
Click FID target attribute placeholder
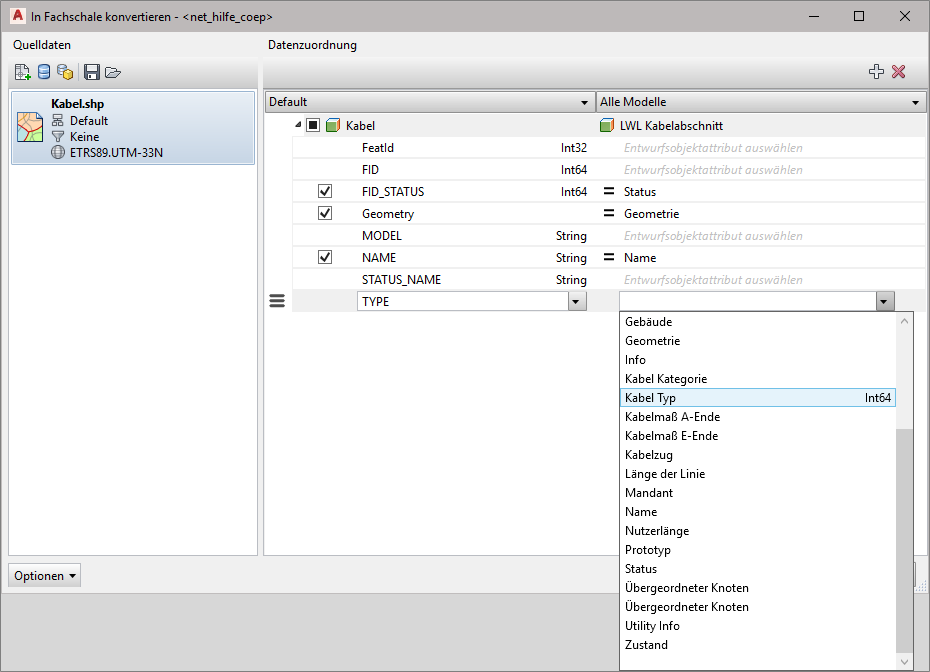tap(713, 170)
